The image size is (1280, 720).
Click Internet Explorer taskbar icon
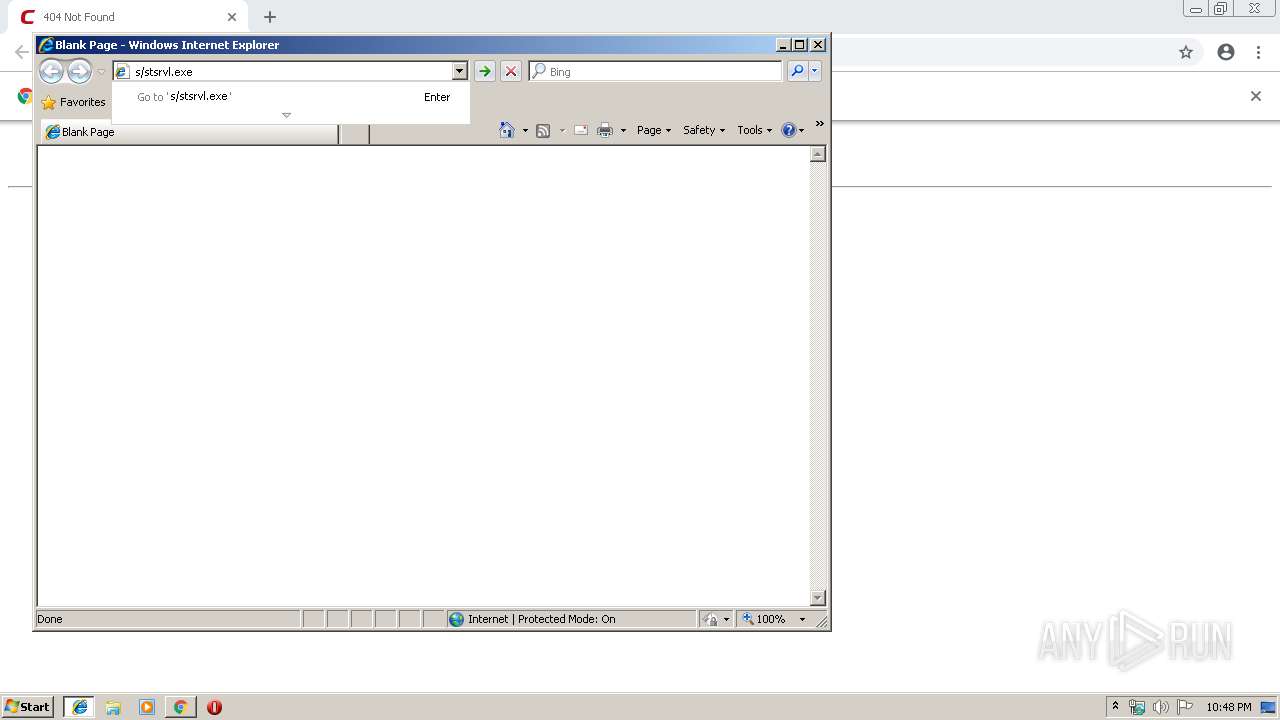80,707
